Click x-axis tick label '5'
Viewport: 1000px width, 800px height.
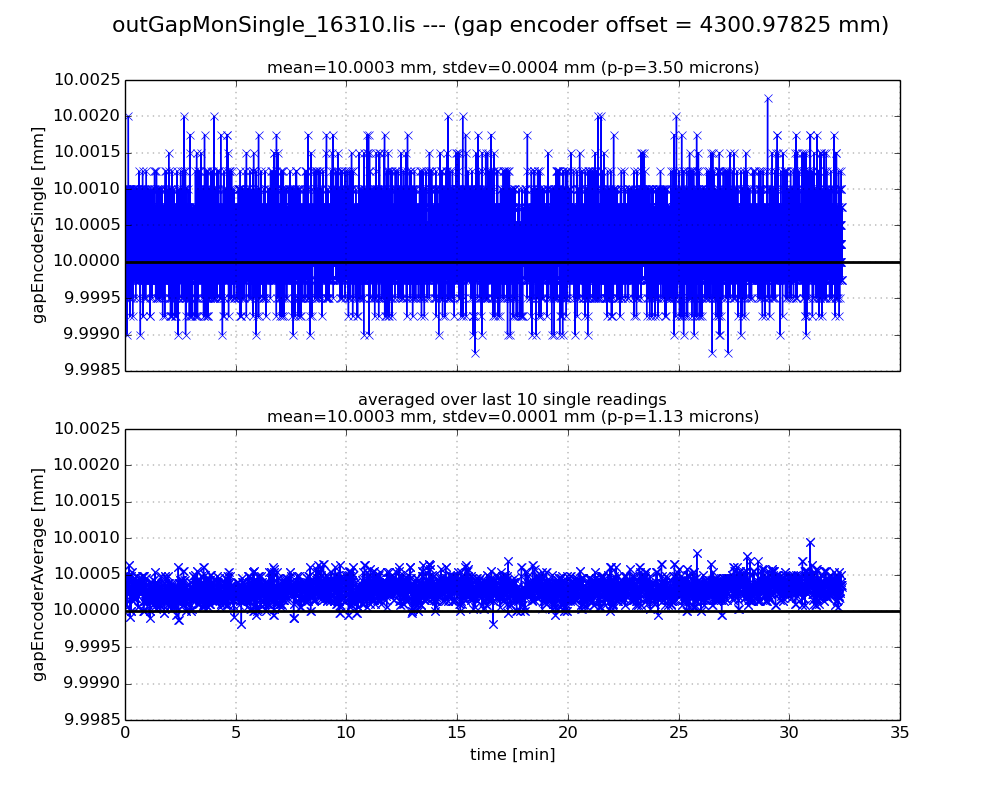click(236, 732)
